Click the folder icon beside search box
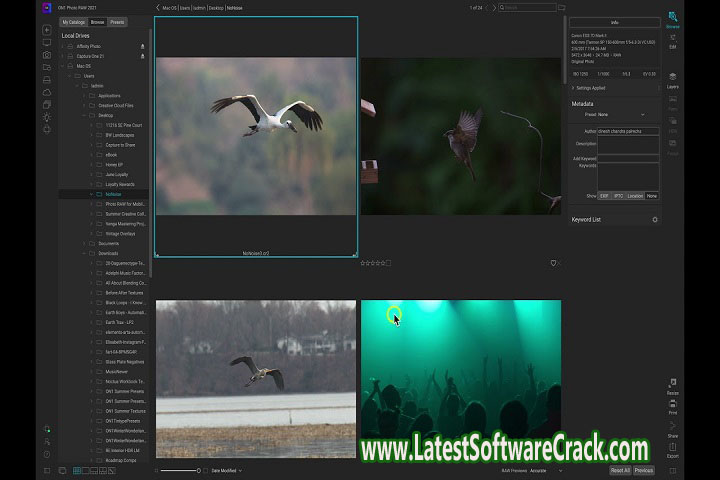This screenshot has height=480, width=720. [x=562, y=8]
